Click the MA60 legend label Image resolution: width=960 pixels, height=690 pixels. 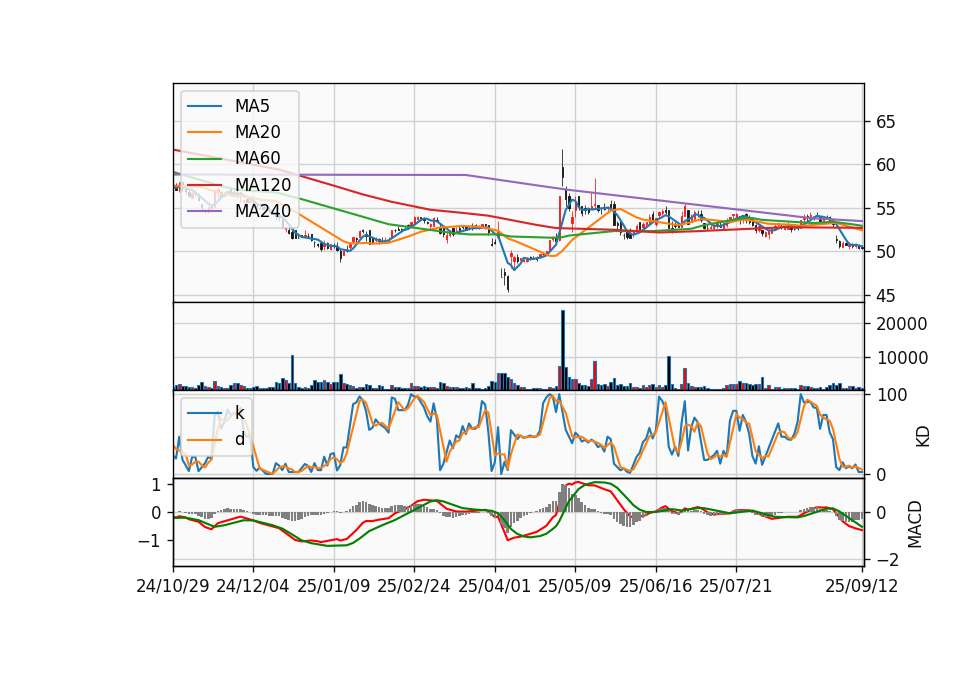tap(258, 159)
